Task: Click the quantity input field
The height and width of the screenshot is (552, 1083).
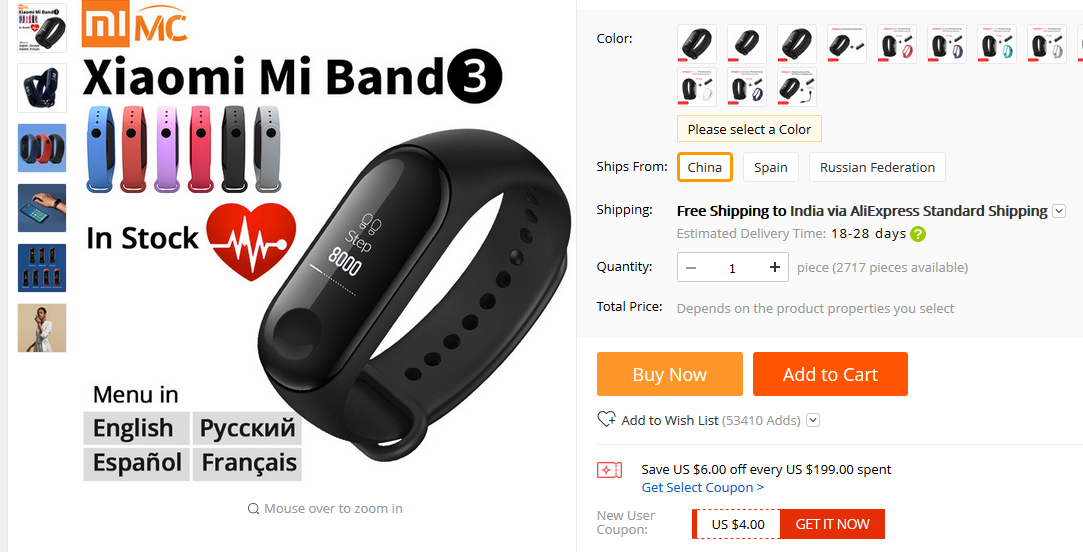Action: 733,267
